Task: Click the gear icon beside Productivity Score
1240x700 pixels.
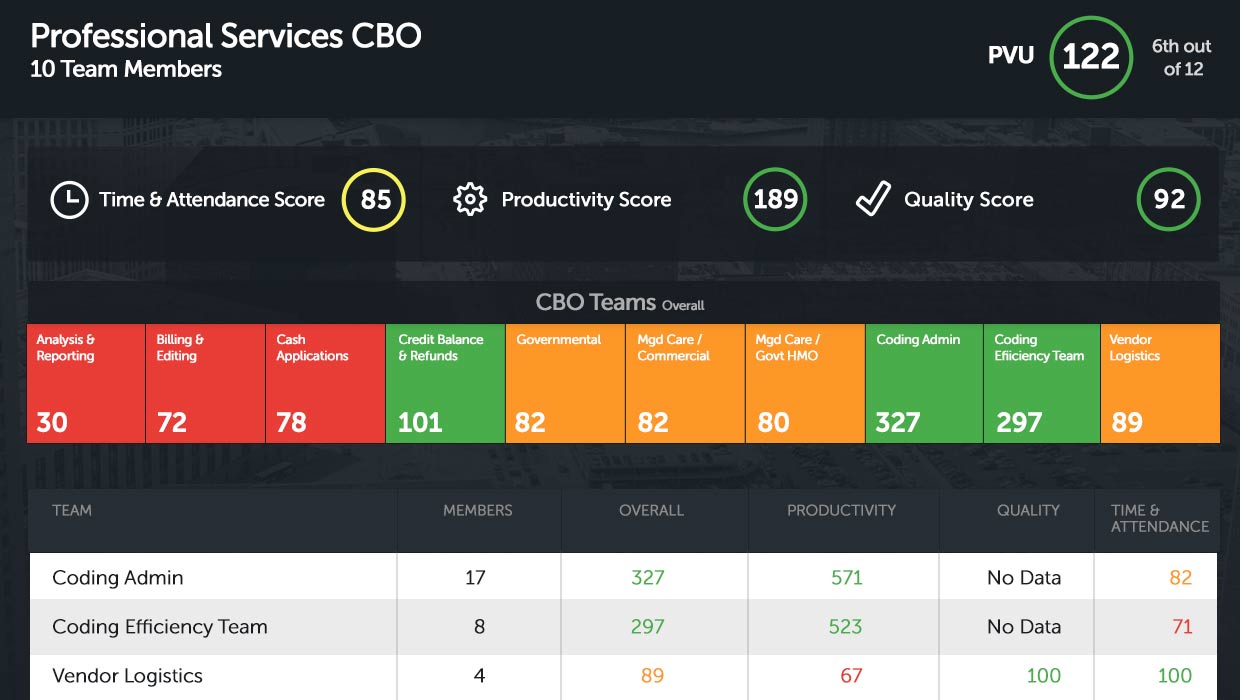Action: [469, 200]
